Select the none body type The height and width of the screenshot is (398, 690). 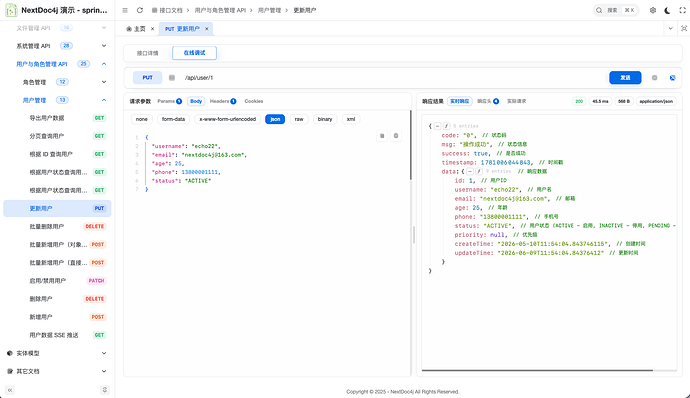142,119
